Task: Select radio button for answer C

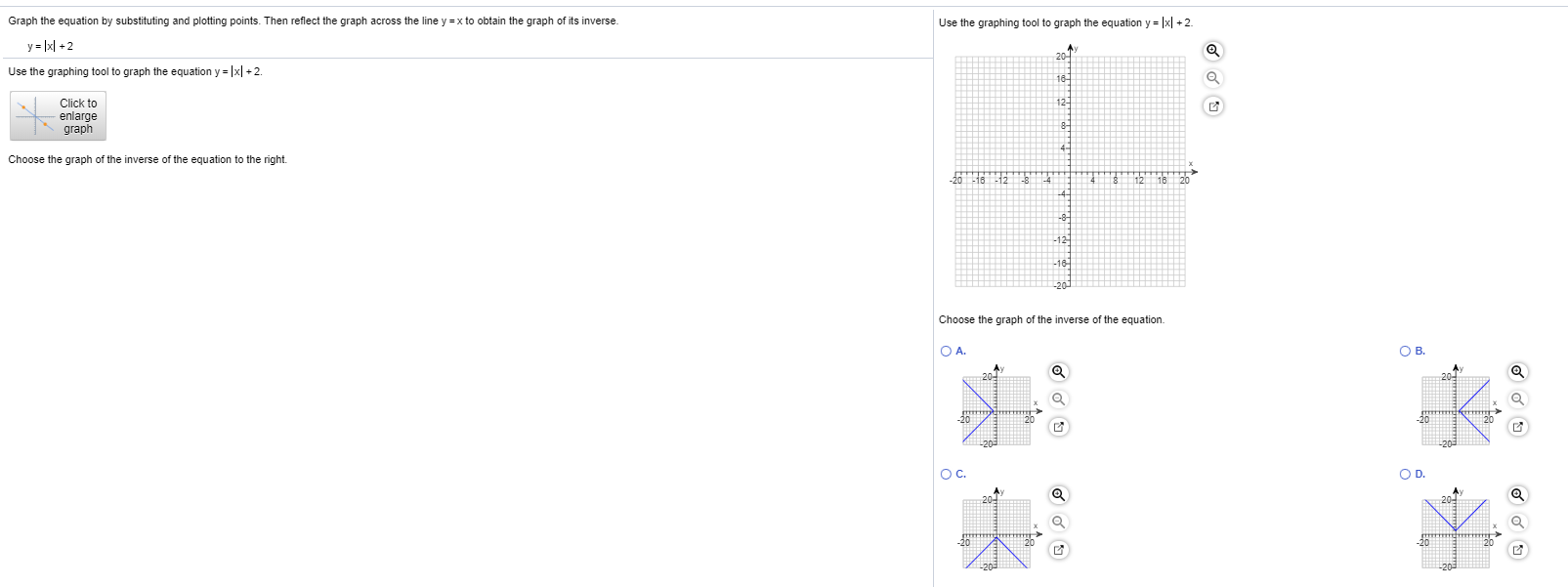Action: (947, 474)
